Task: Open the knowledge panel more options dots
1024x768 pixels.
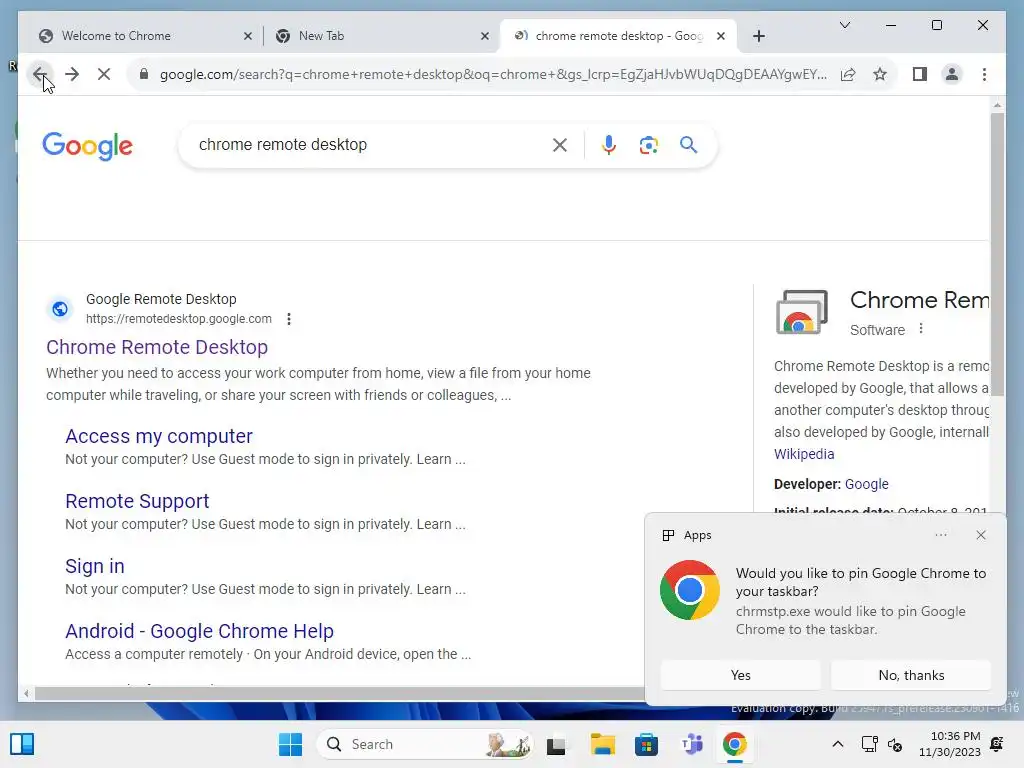Action: (921, 328)
